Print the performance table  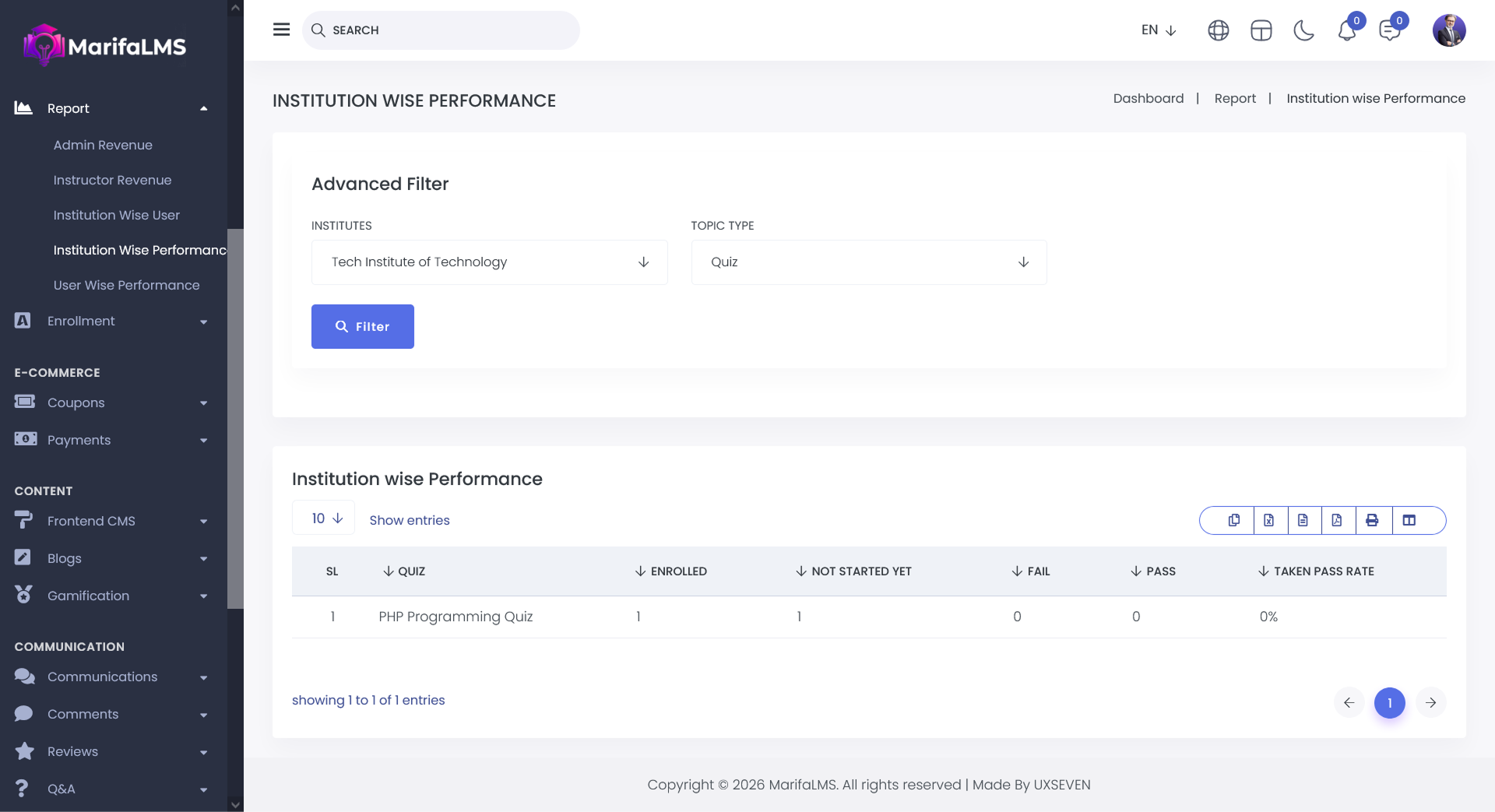click(x=1372, y=520)
